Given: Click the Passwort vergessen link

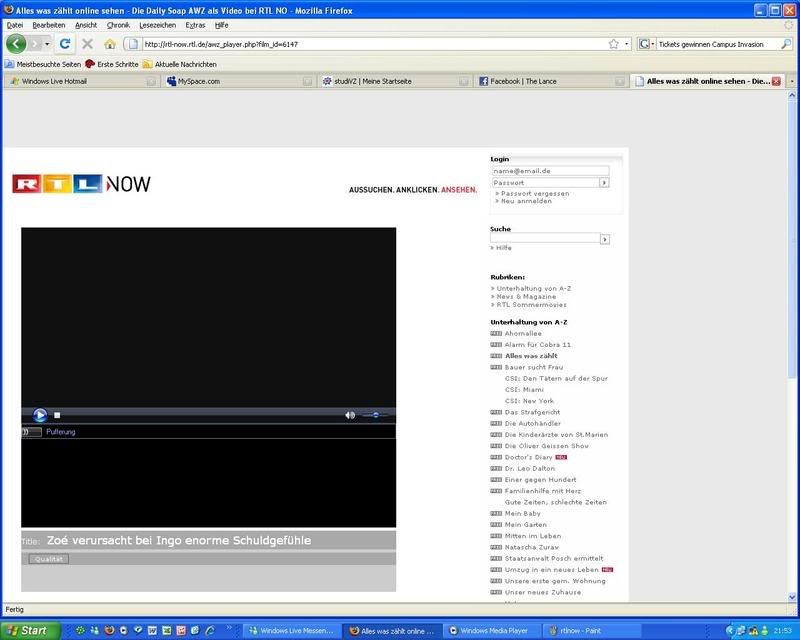Looking at the screenshot, I should (535, 193).
